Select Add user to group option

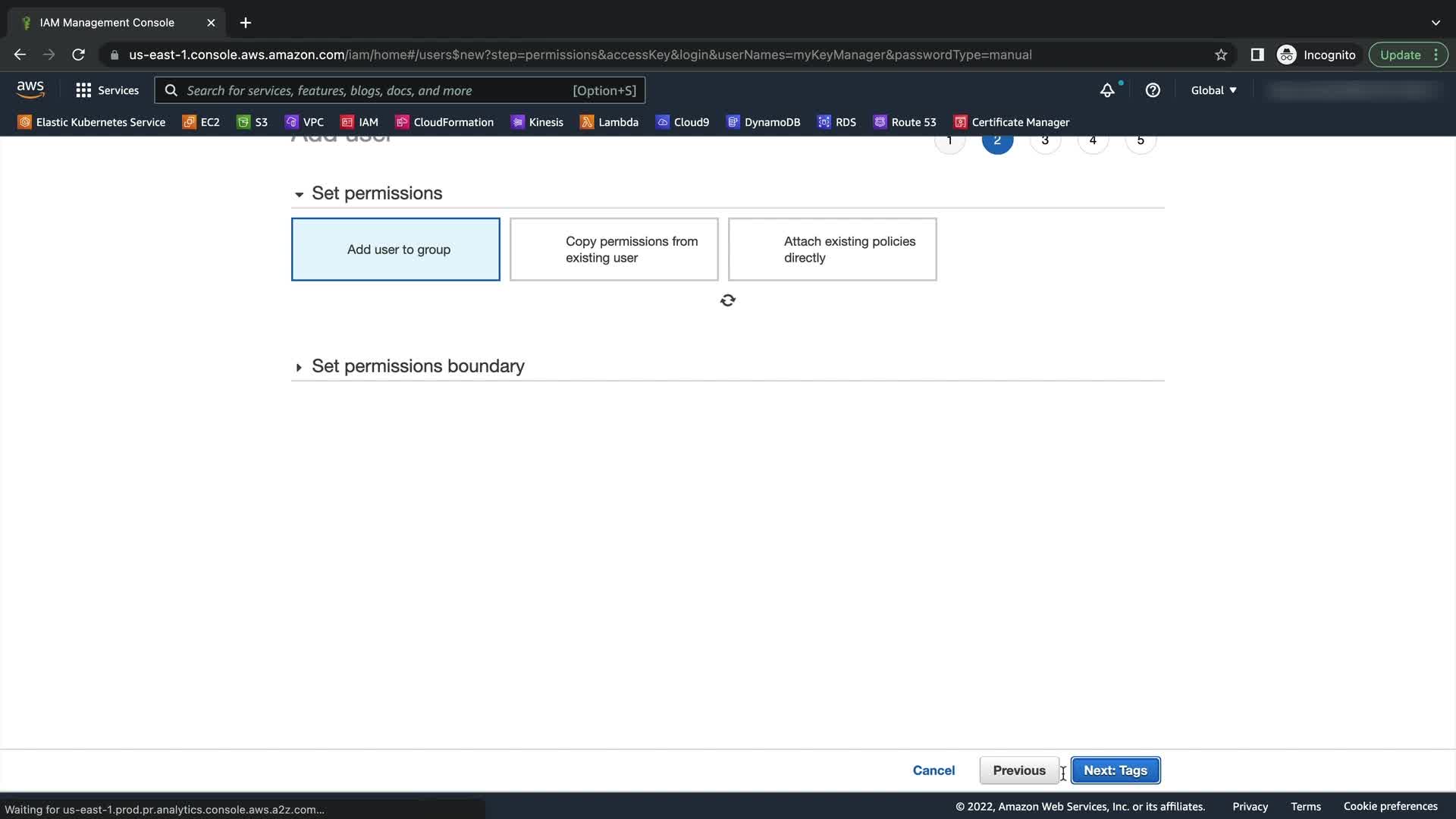tap(396, 249)
